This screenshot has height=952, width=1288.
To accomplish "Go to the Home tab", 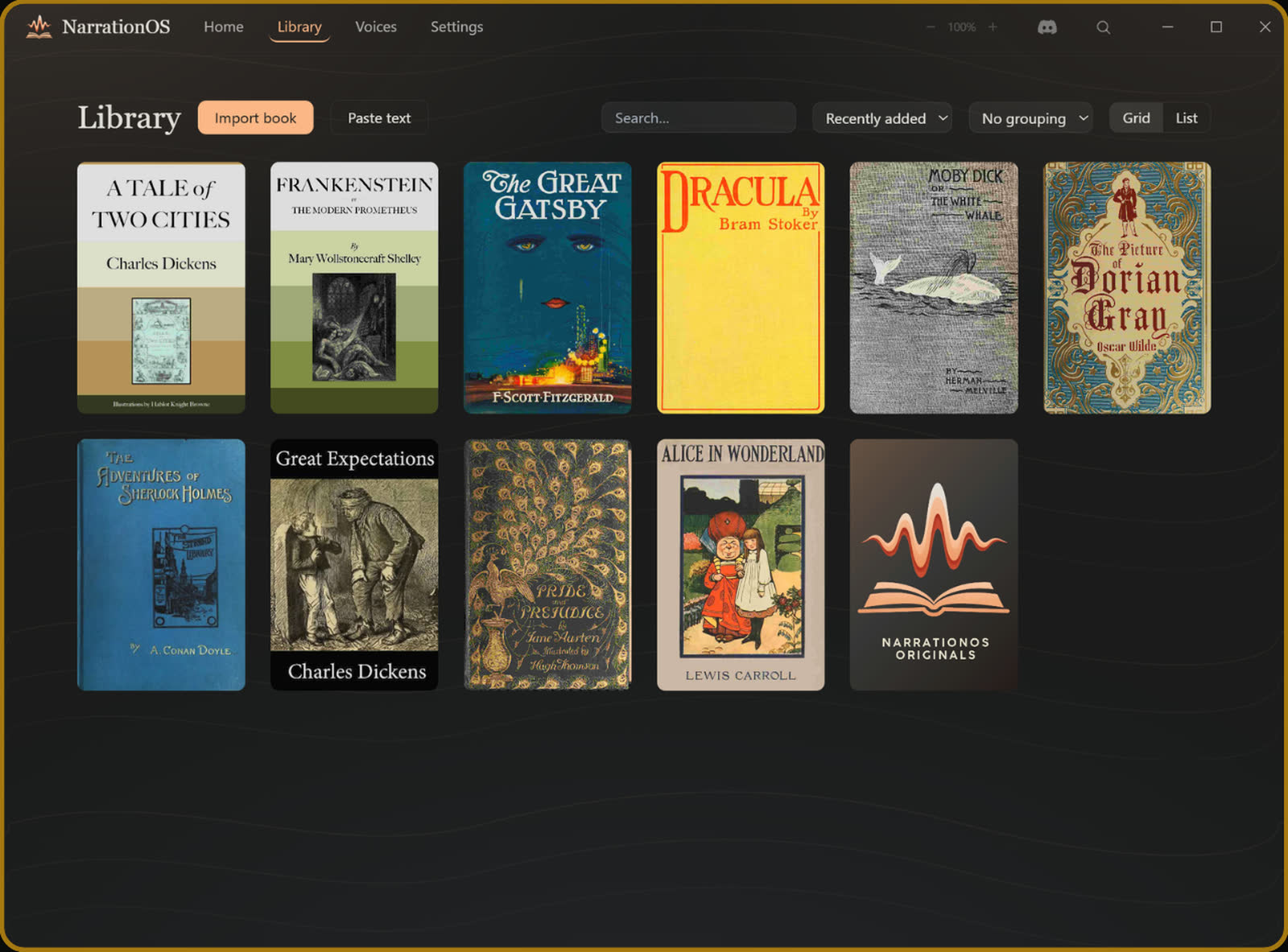I will click(x=224, y=27).
